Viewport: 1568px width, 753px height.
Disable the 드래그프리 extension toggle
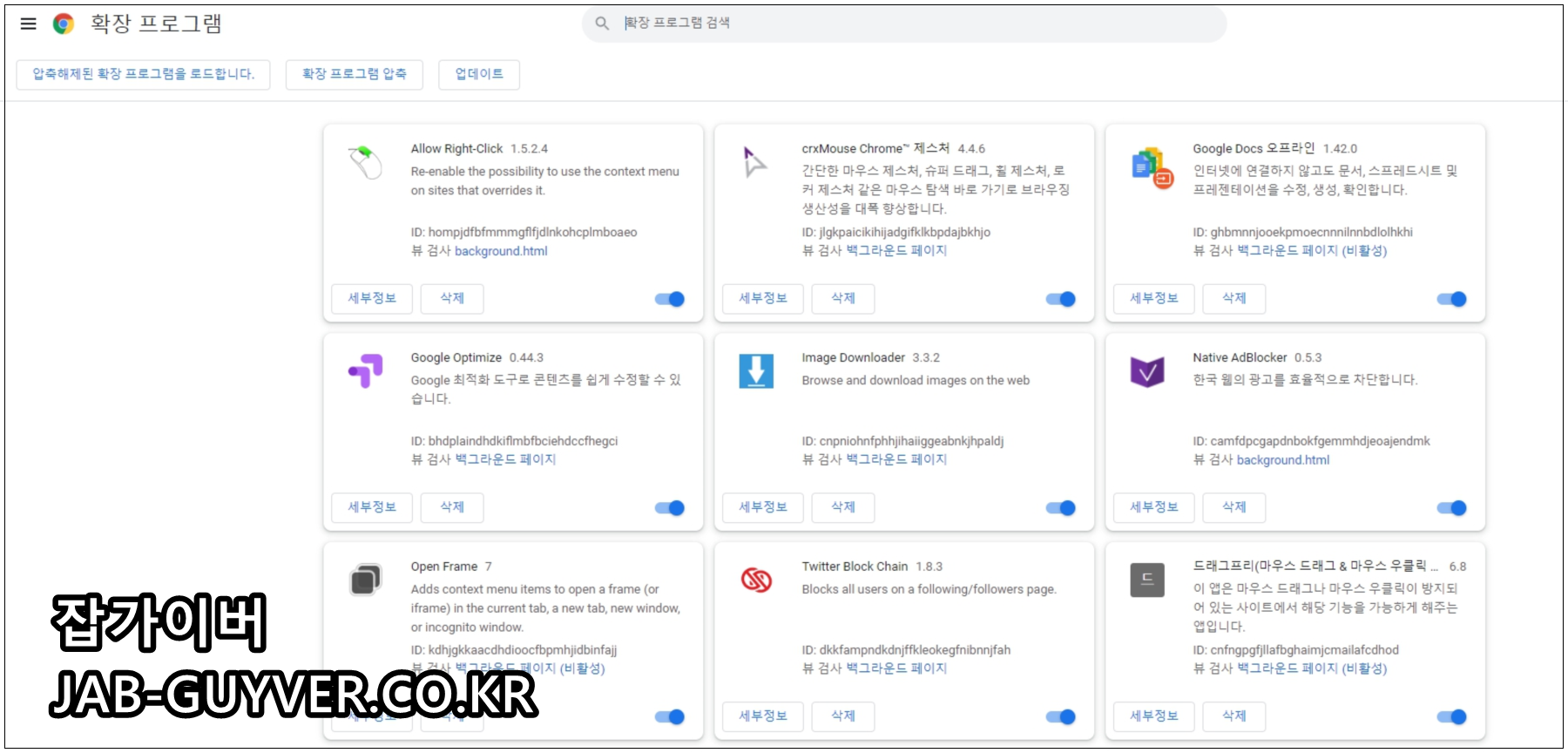[1452, 716]
